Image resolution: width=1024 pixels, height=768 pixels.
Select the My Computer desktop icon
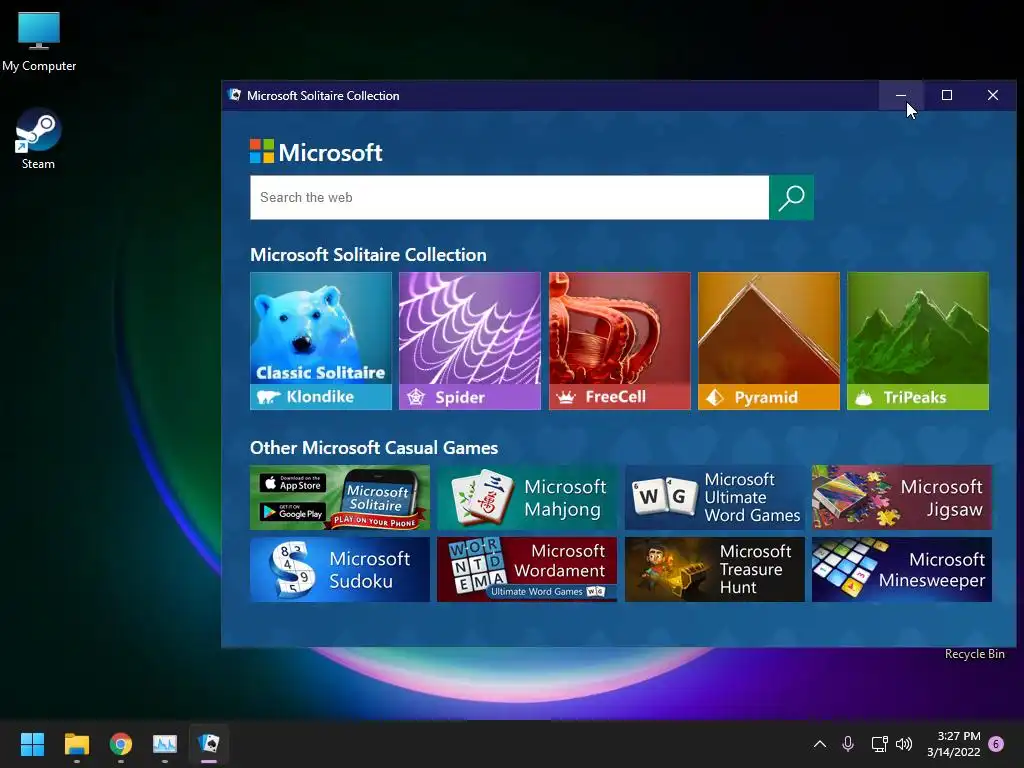click(39, 42)
